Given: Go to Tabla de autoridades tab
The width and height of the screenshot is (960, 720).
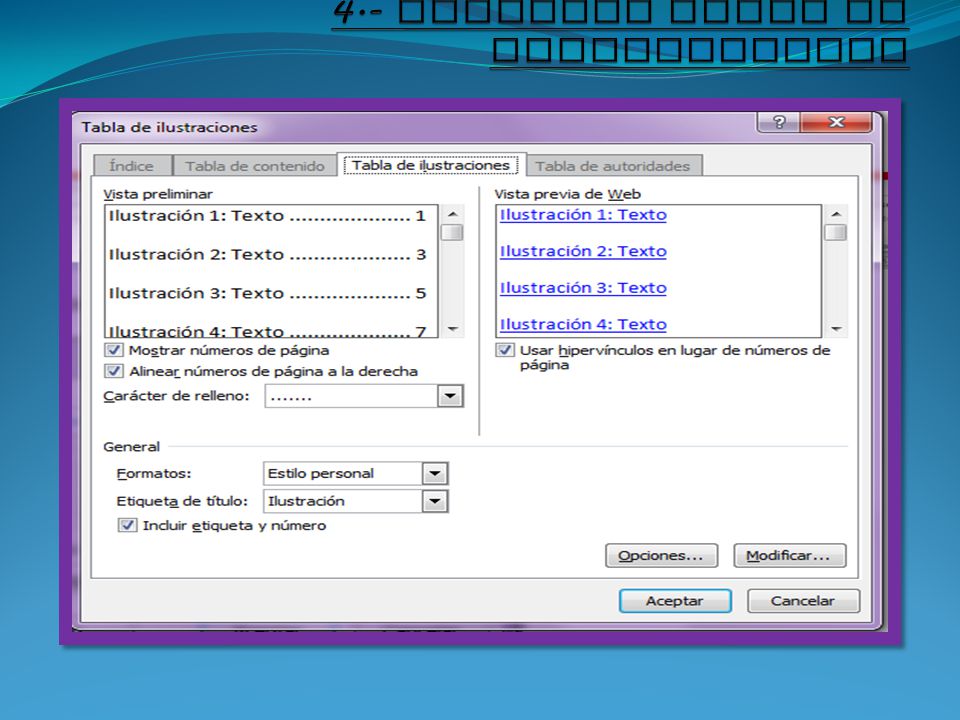Looking at the screenshot, I should (613, 166).
